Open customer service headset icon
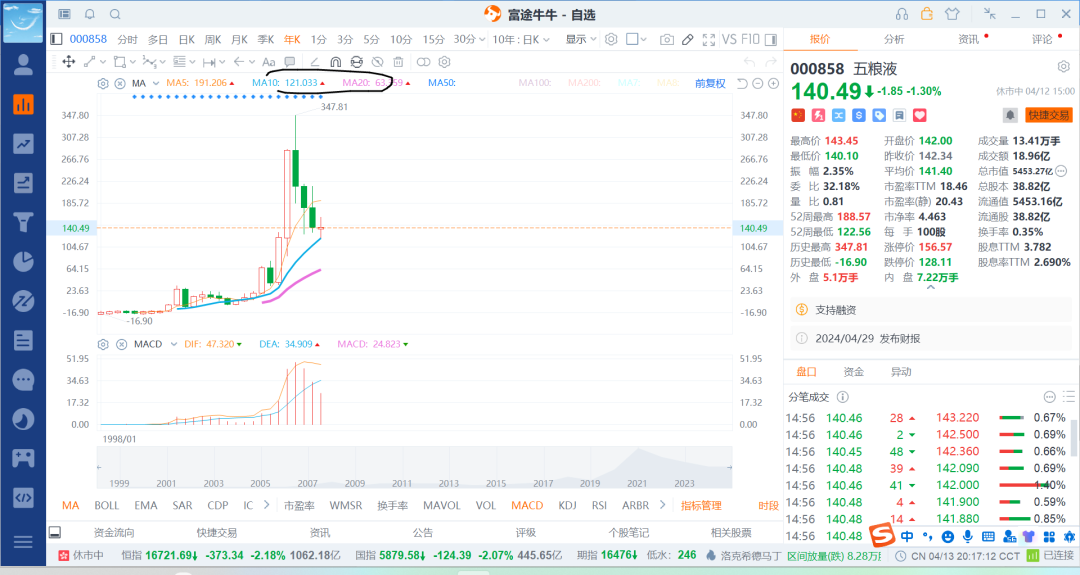The image size is (1080, 575). [902, 14]
